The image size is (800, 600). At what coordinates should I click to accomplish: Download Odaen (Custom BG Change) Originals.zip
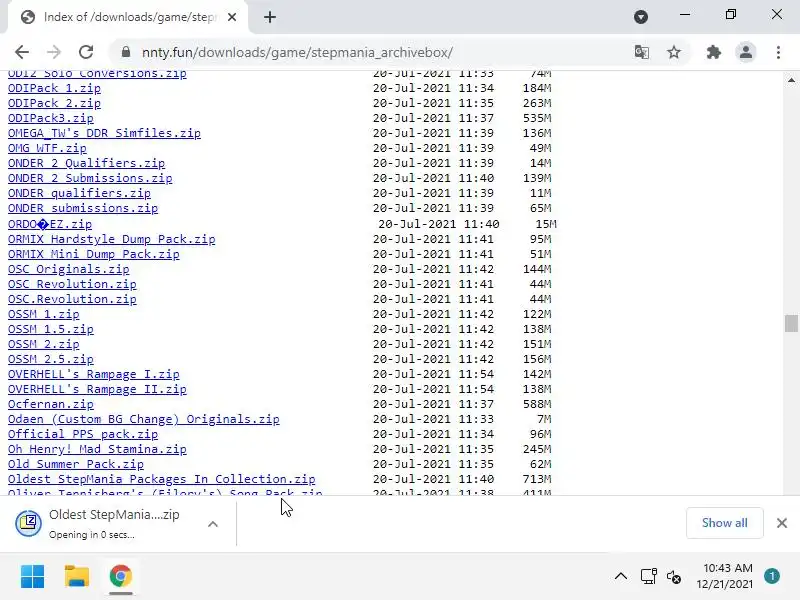tap(143, 419)
